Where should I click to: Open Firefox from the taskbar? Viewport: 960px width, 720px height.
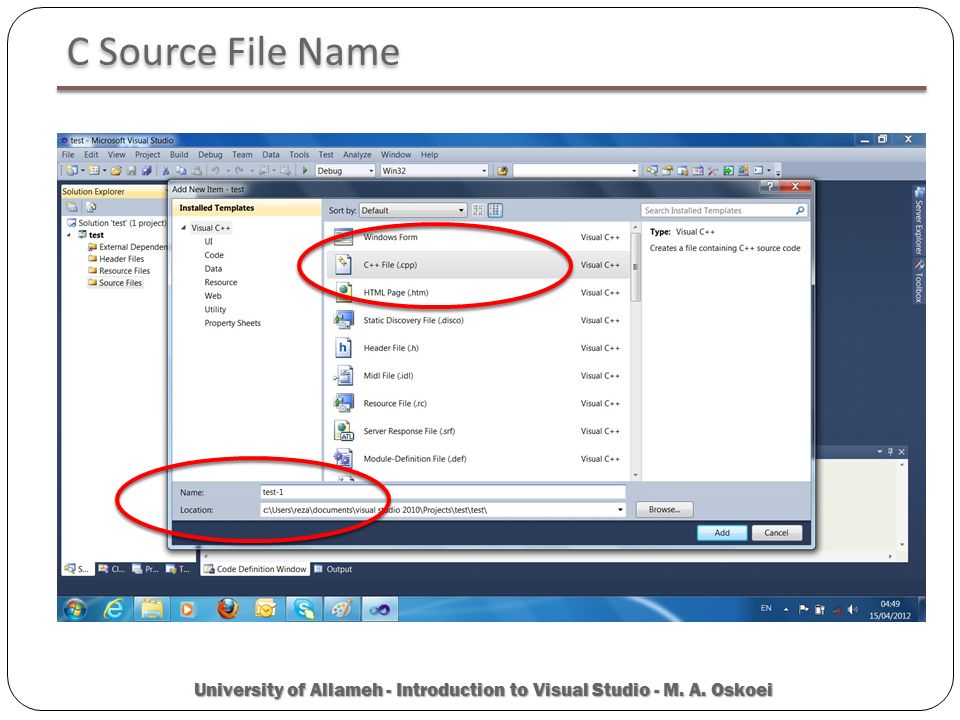tap(227, 609)
